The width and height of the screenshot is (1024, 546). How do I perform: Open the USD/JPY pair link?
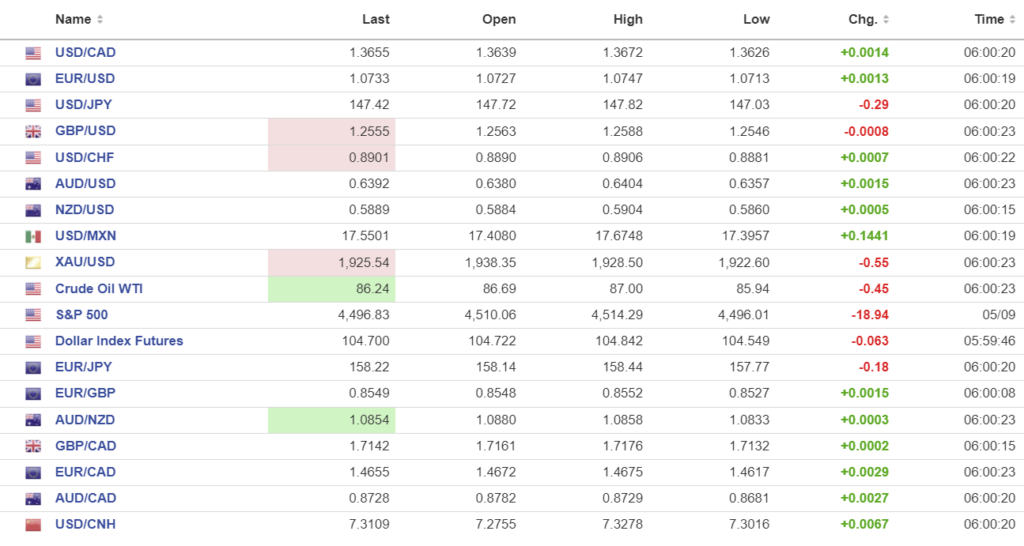85,105
